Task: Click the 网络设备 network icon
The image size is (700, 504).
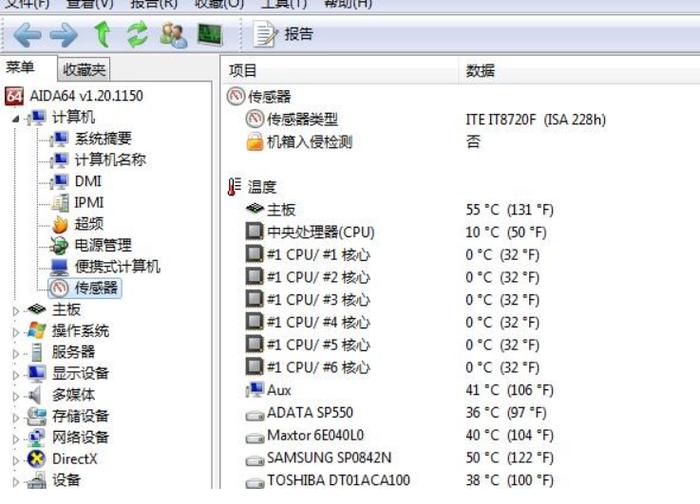Action: [x=36, y=437]
